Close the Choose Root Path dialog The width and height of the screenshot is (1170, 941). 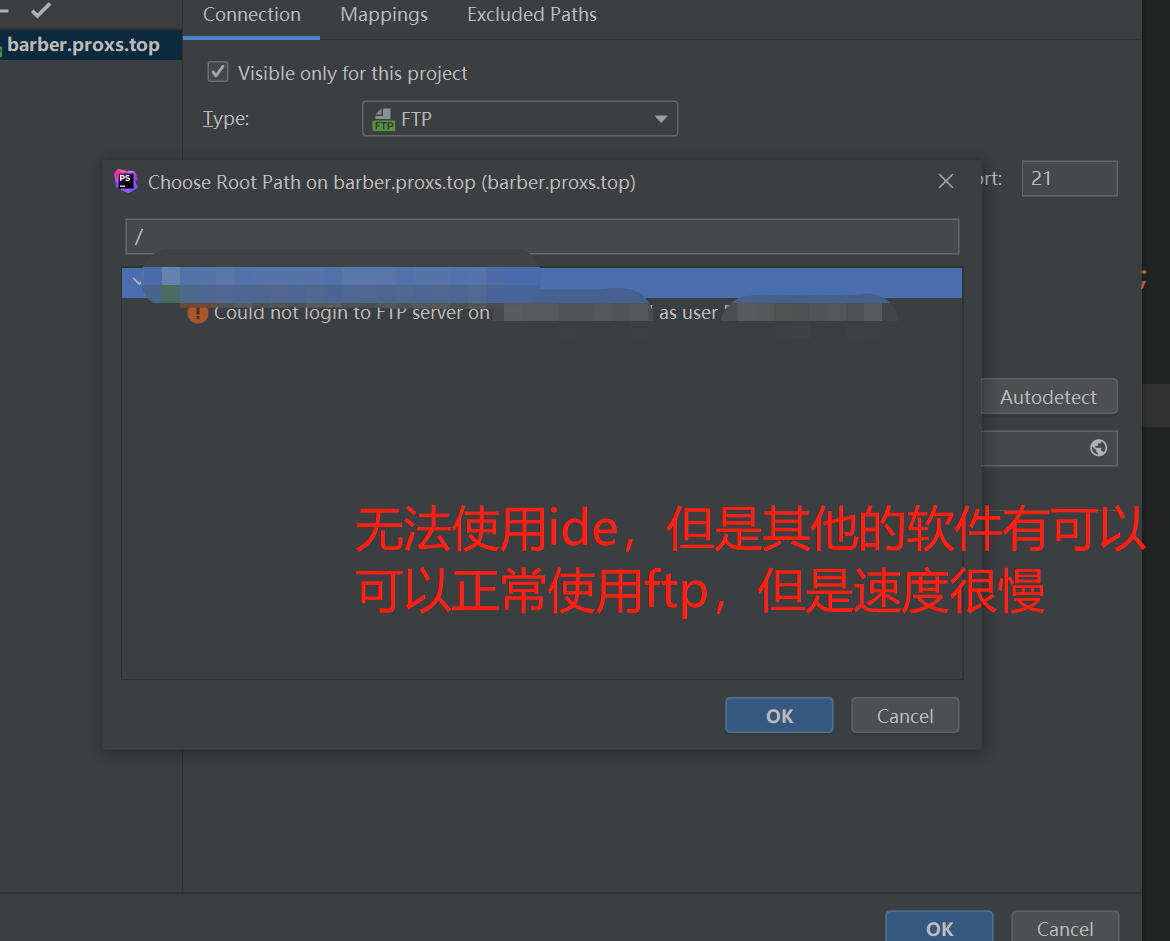[x=945, y=181]
